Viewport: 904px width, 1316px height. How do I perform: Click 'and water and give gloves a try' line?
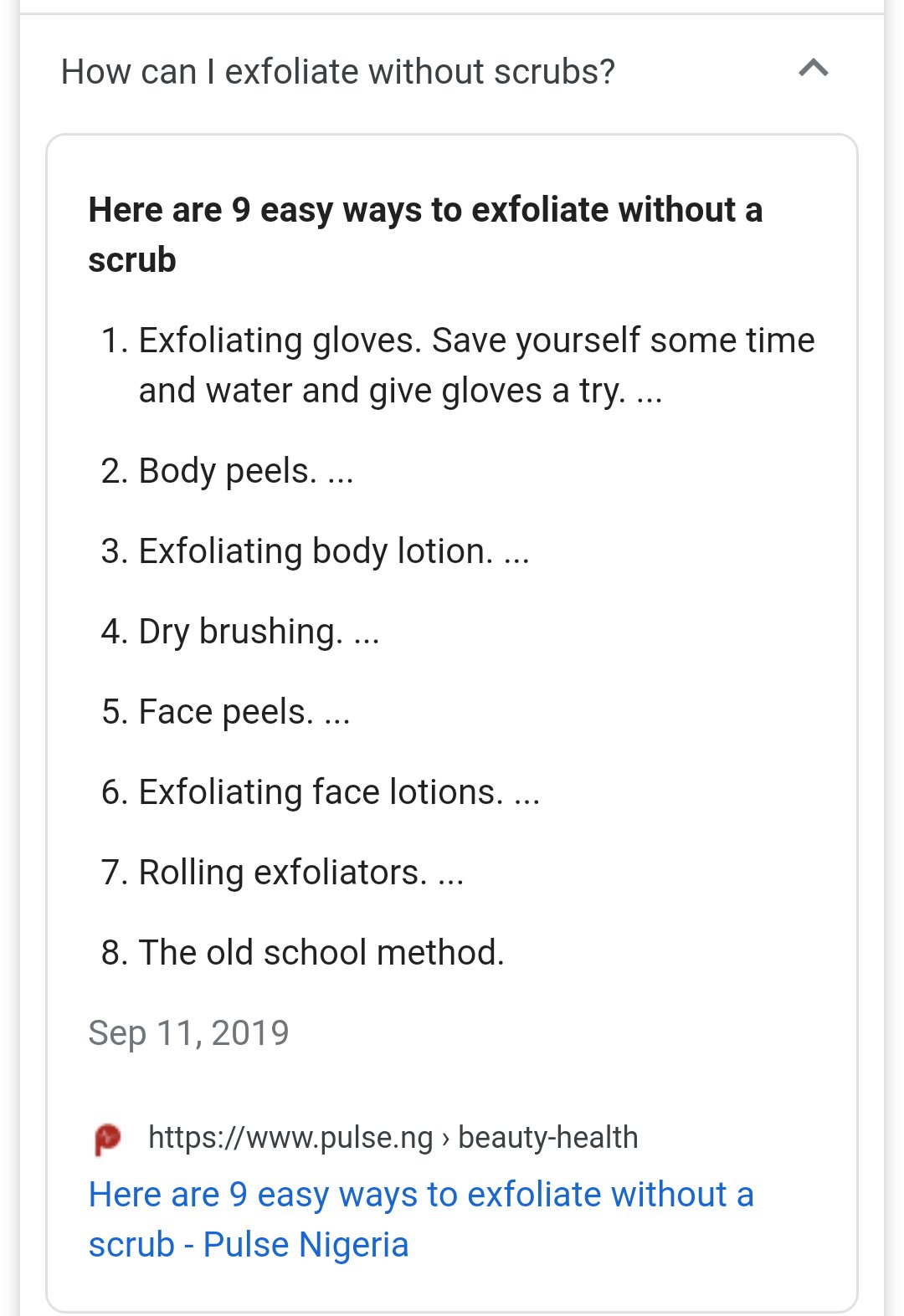coord(382,391)
